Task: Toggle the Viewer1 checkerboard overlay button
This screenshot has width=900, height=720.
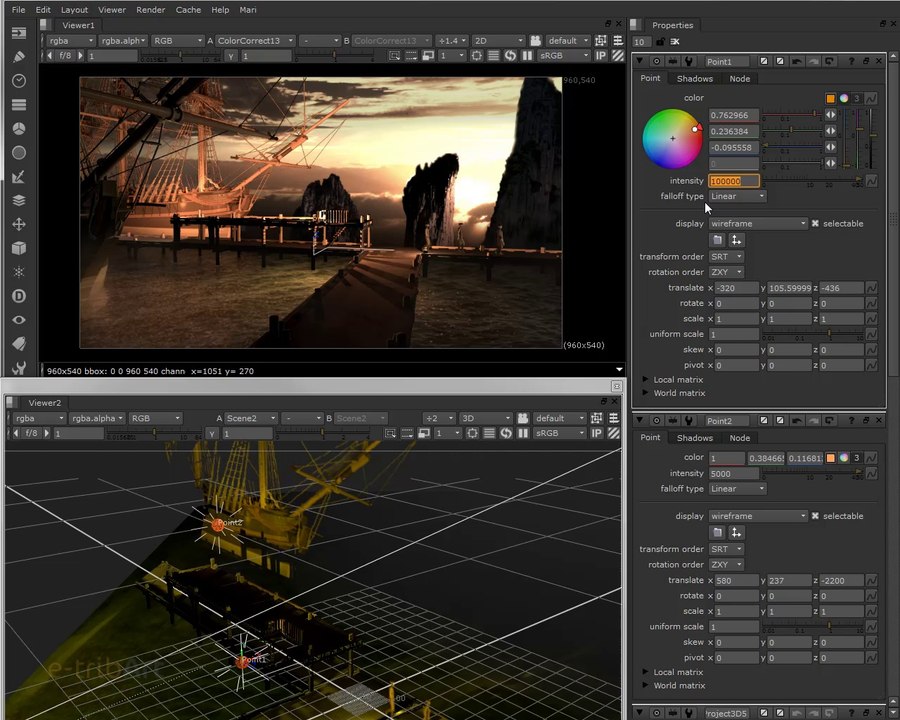Action: click(x=618, y=56)
